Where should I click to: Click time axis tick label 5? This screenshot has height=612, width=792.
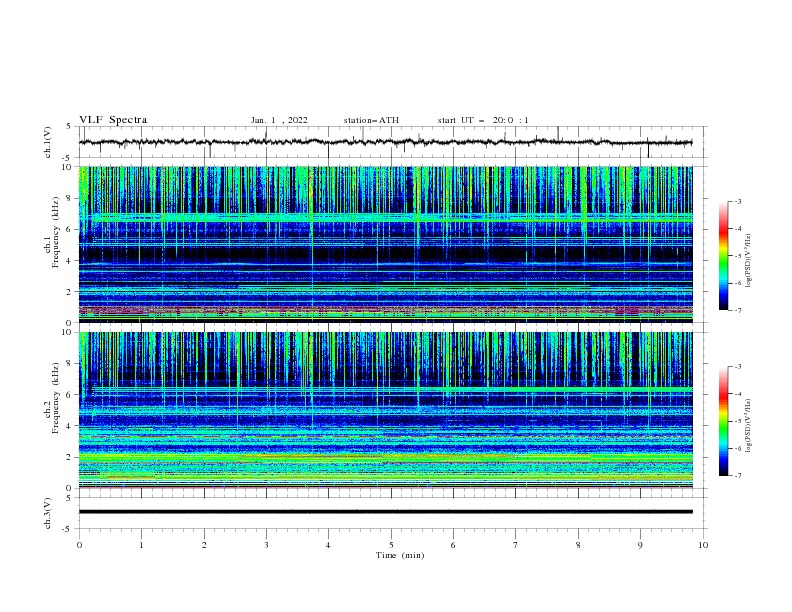(391, 545)
